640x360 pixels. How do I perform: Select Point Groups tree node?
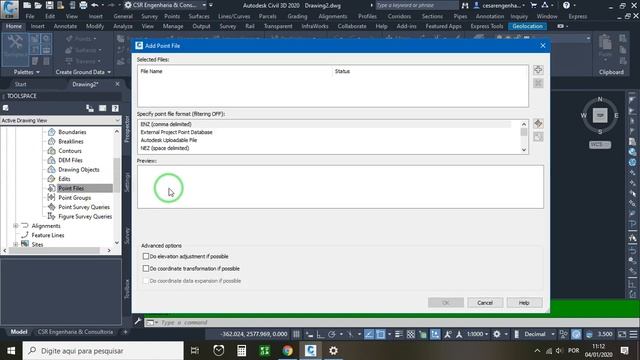(75, 198)
